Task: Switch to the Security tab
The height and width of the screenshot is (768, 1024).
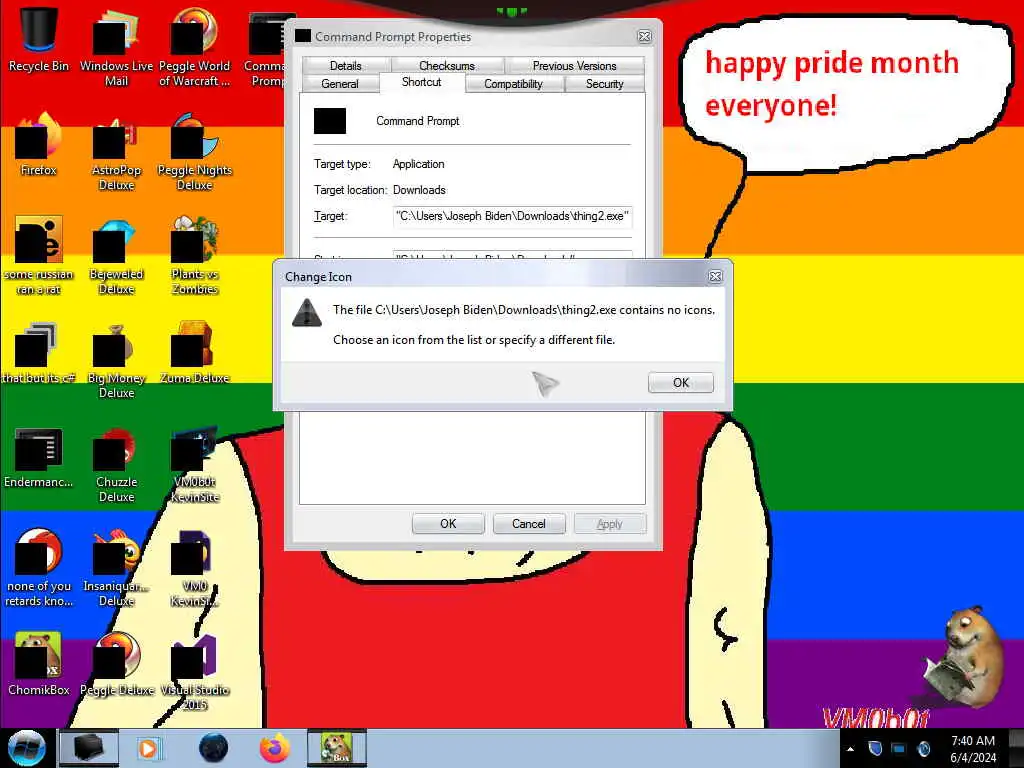Action: pyautogui.click(x=605, y=84)
